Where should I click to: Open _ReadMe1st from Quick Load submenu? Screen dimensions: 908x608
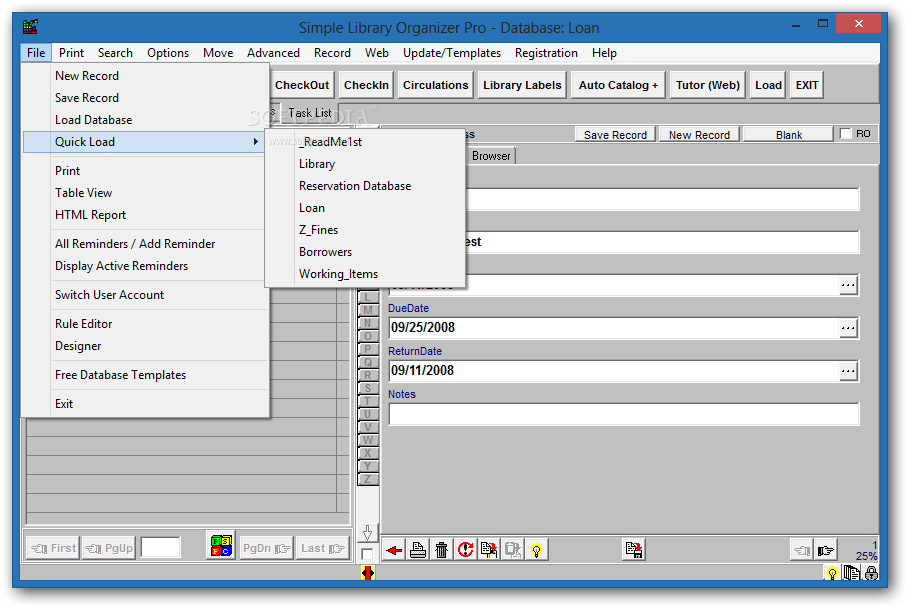[x=331, y=142]
